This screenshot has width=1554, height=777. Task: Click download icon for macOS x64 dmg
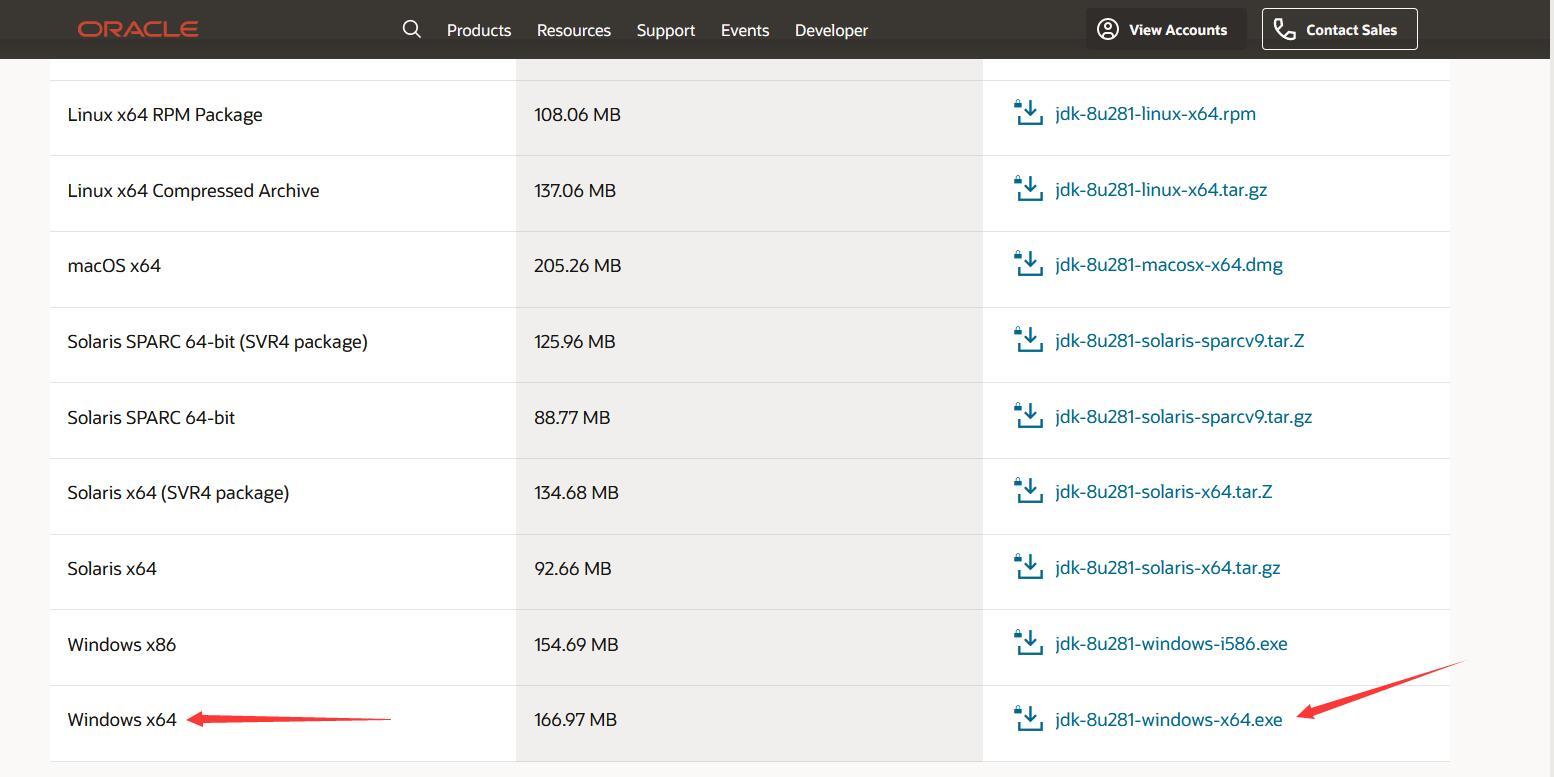pyautogui.click(x=1028, y=264)
